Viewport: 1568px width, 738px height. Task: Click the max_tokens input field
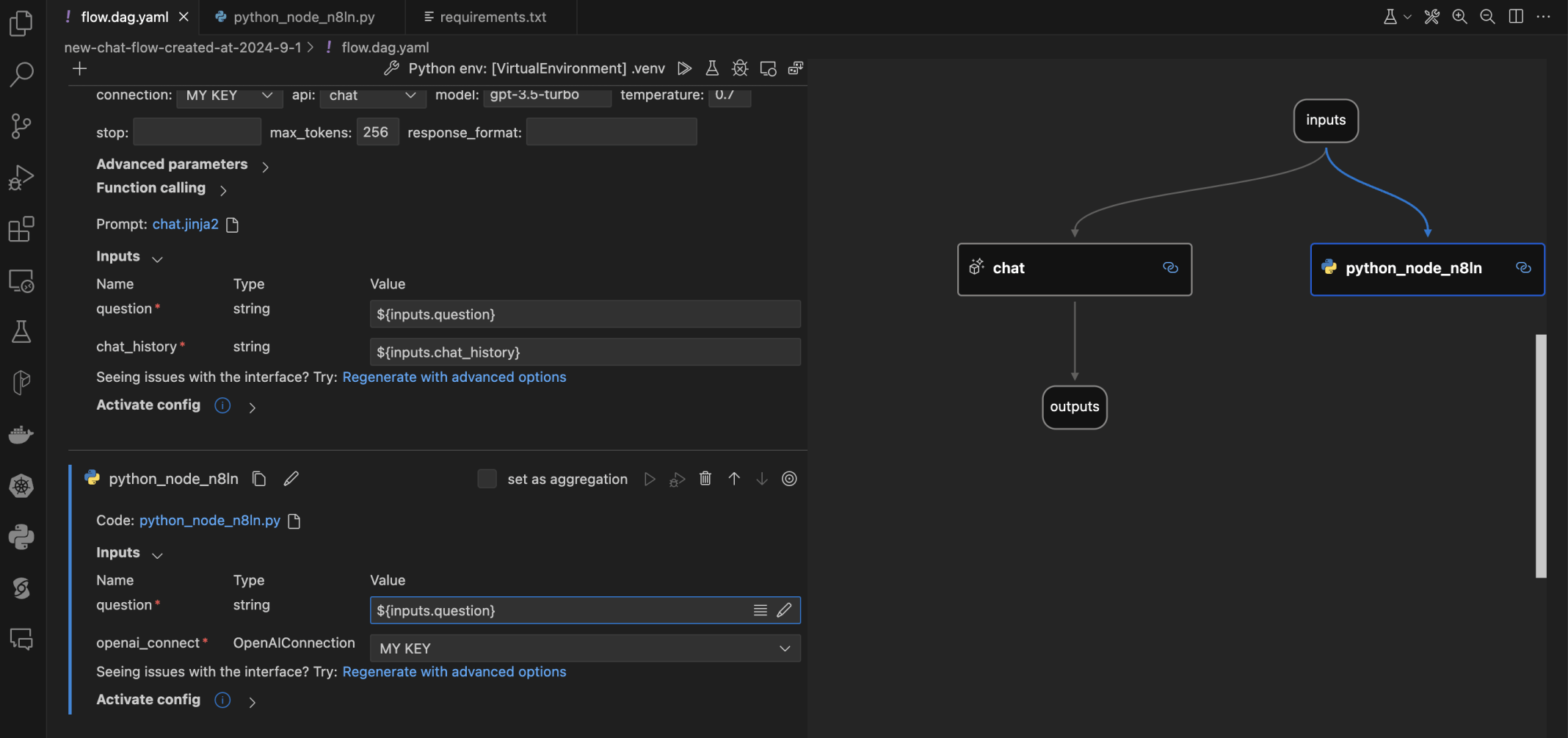tap(377, 132)
